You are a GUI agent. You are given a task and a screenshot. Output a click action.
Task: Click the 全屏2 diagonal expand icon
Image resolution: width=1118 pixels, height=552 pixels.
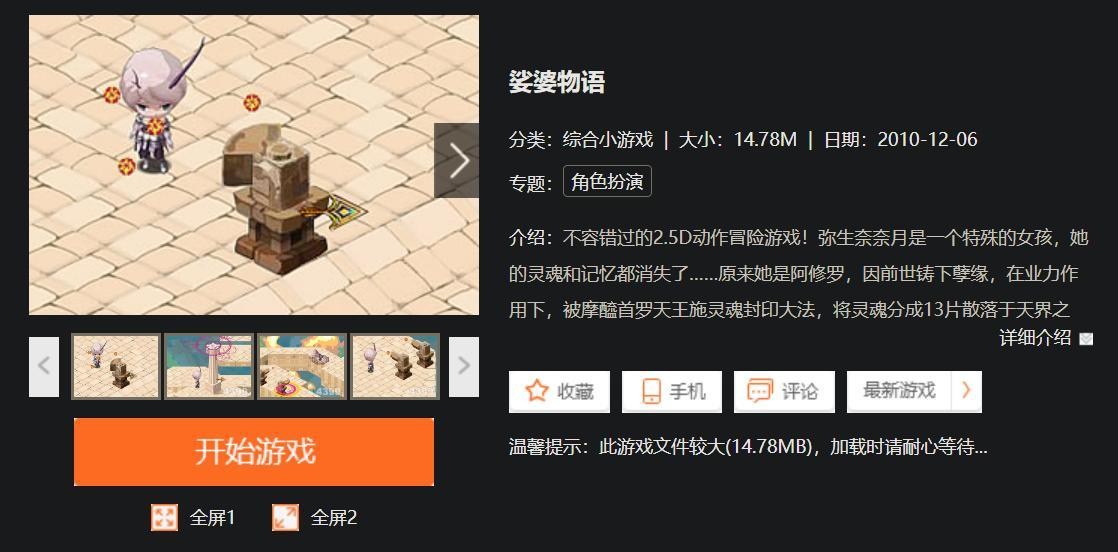(x=285, y=518)
